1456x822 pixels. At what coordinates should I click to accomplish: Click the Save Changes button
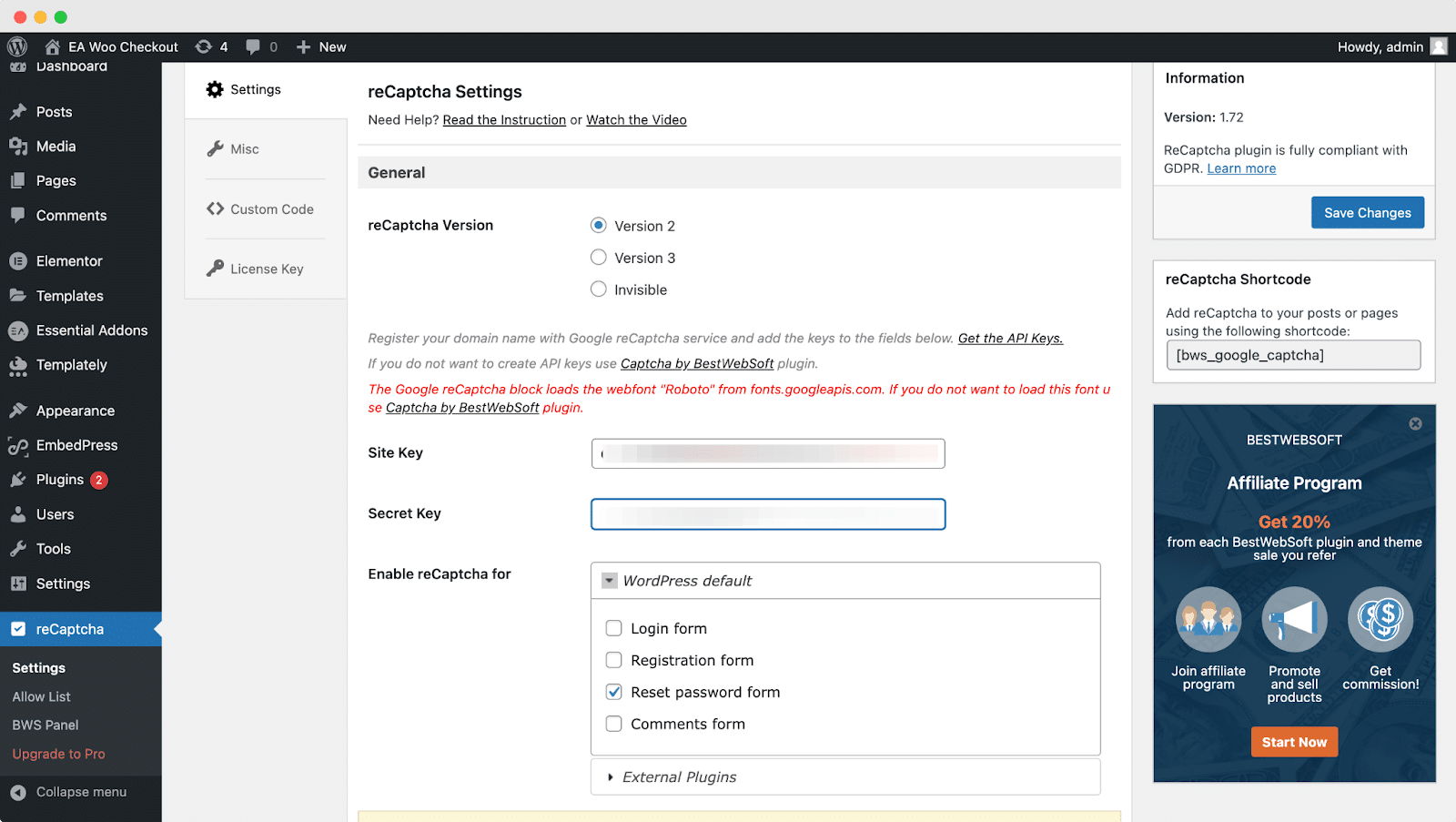tap(1367, 212)
